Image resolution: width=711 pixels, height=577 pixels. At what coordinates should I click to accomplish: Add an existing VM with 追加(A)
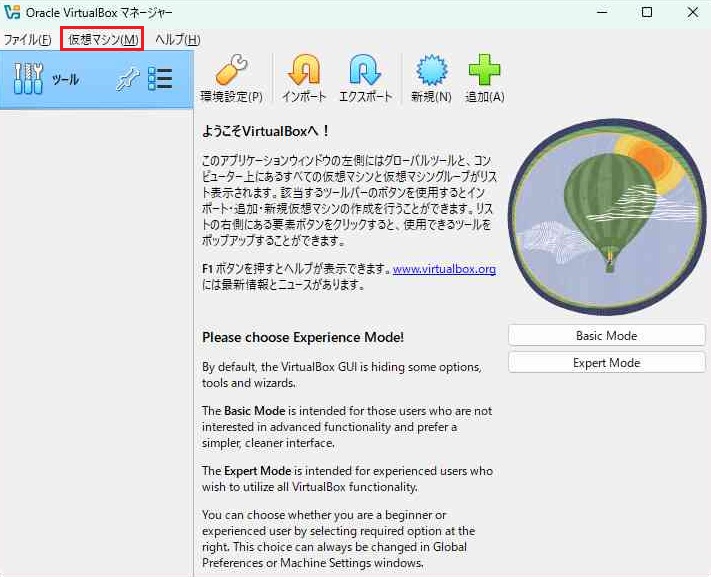485,78
